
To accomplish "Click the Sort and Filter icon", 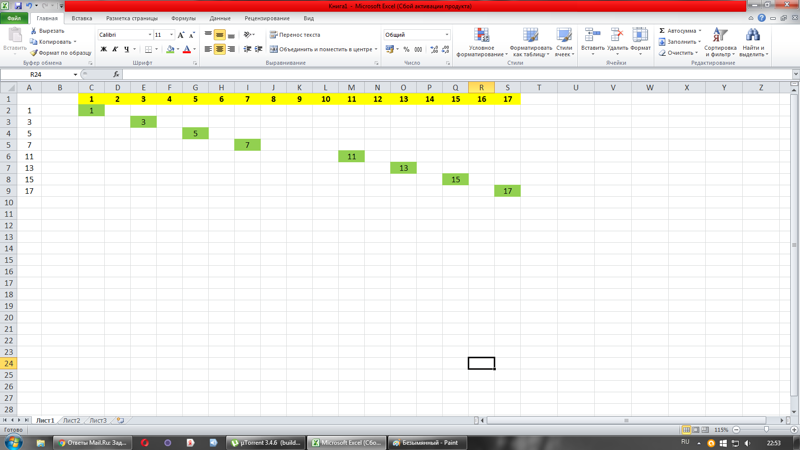I will click(719, 36).
